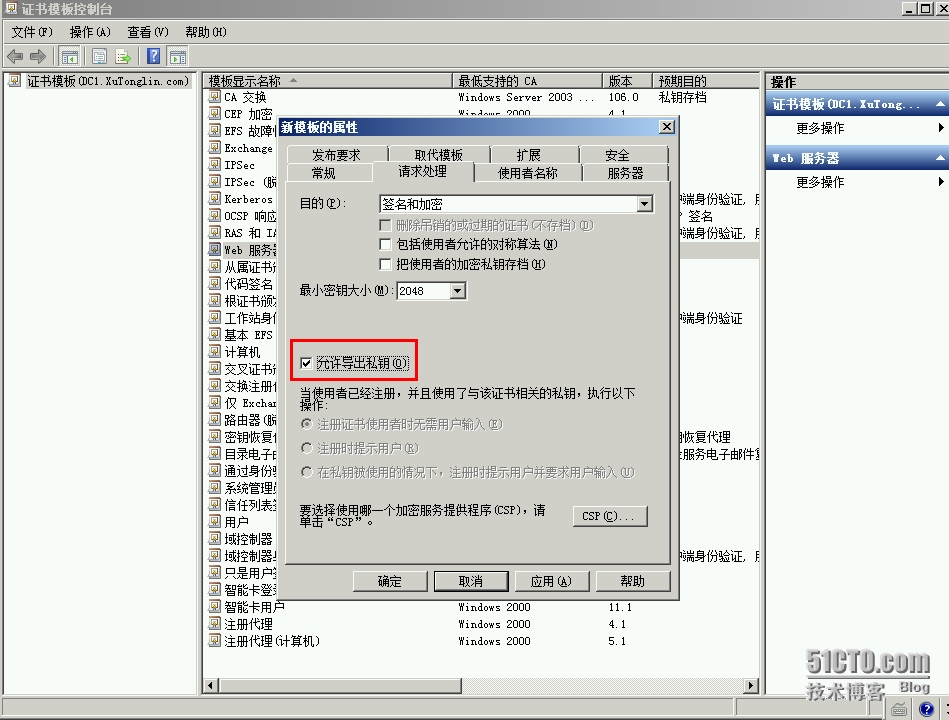Click the CA 交换 template icon

click(214, 97)
